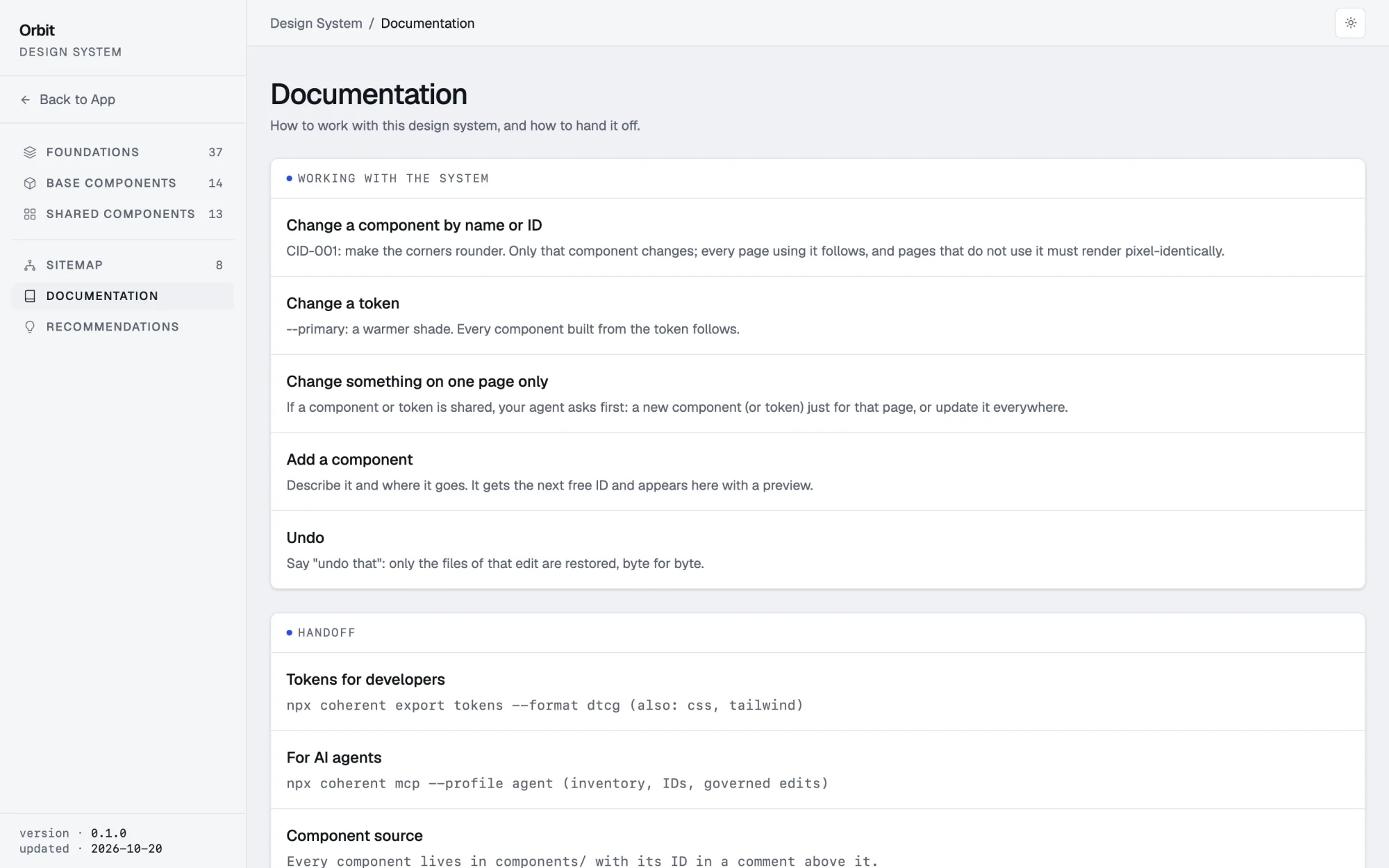Screen dimensions: 1389x868
Task: Click the Documentation book icon
Action: (30, 296)
